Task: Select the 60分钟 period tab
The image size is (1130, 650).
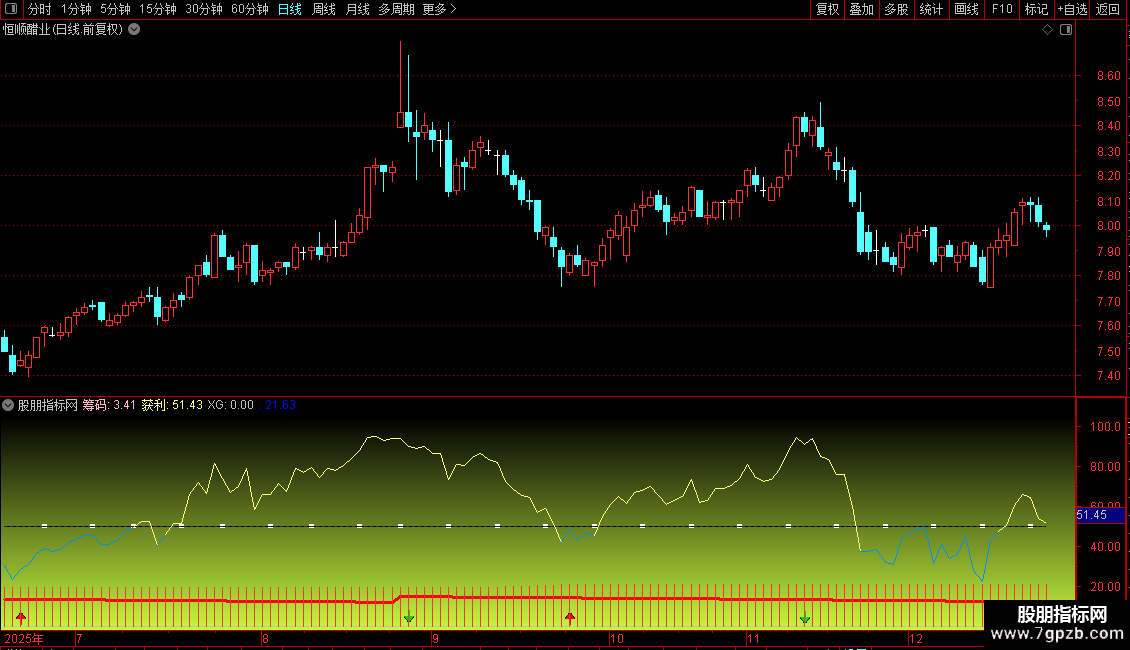Action: 249,9
